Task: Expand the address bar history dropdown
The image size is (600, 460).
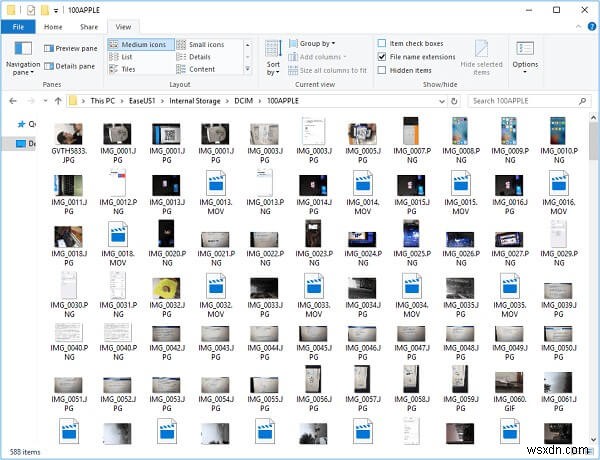Action: (442, 101)
